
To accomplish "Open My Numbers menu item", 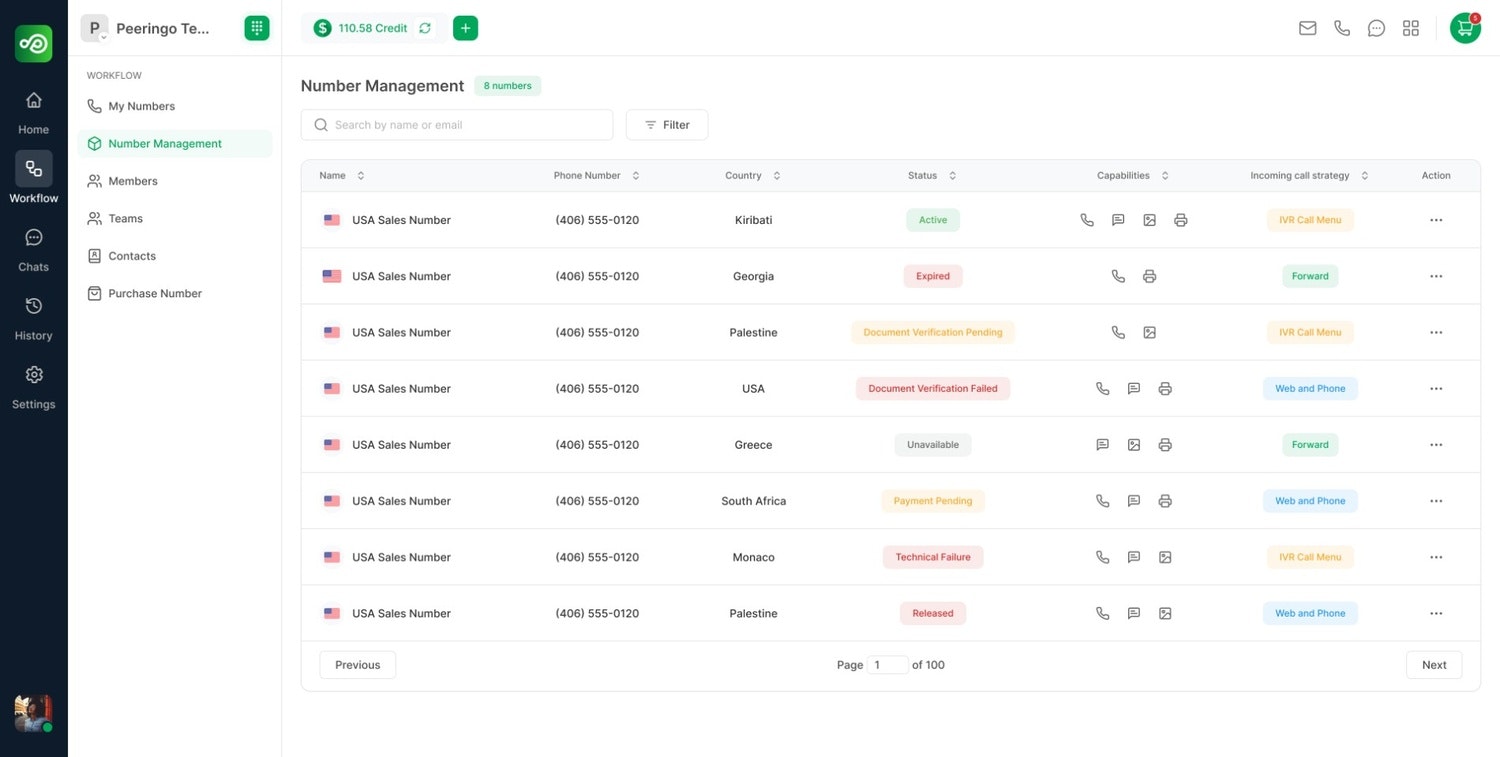I will tap(175, 106).
